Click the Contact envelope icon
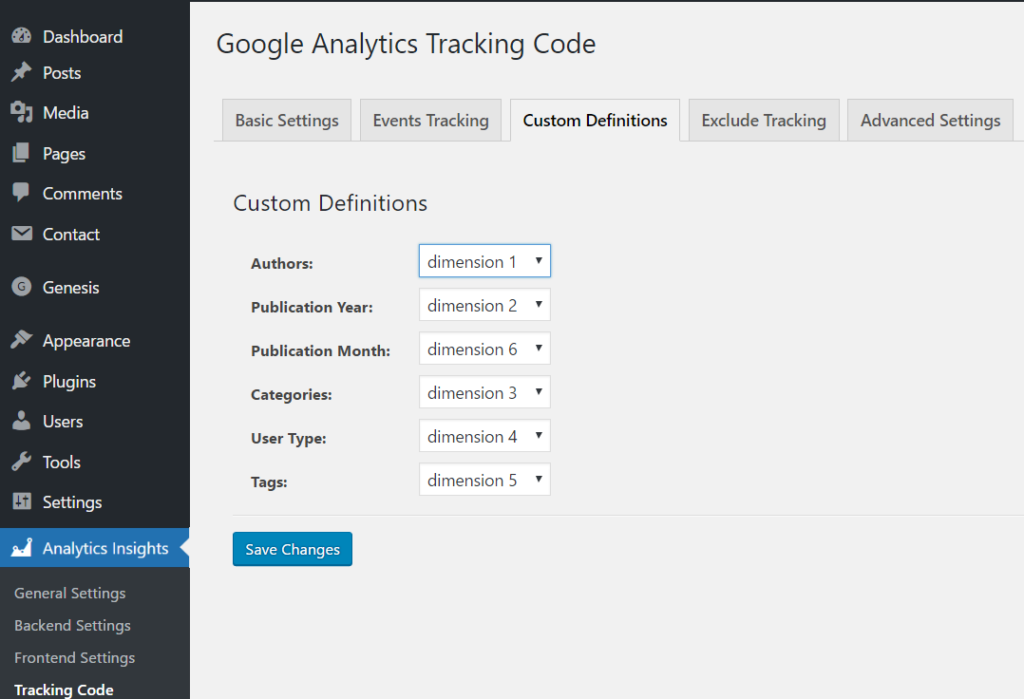Screen dimensions: 1024x699 22,233
